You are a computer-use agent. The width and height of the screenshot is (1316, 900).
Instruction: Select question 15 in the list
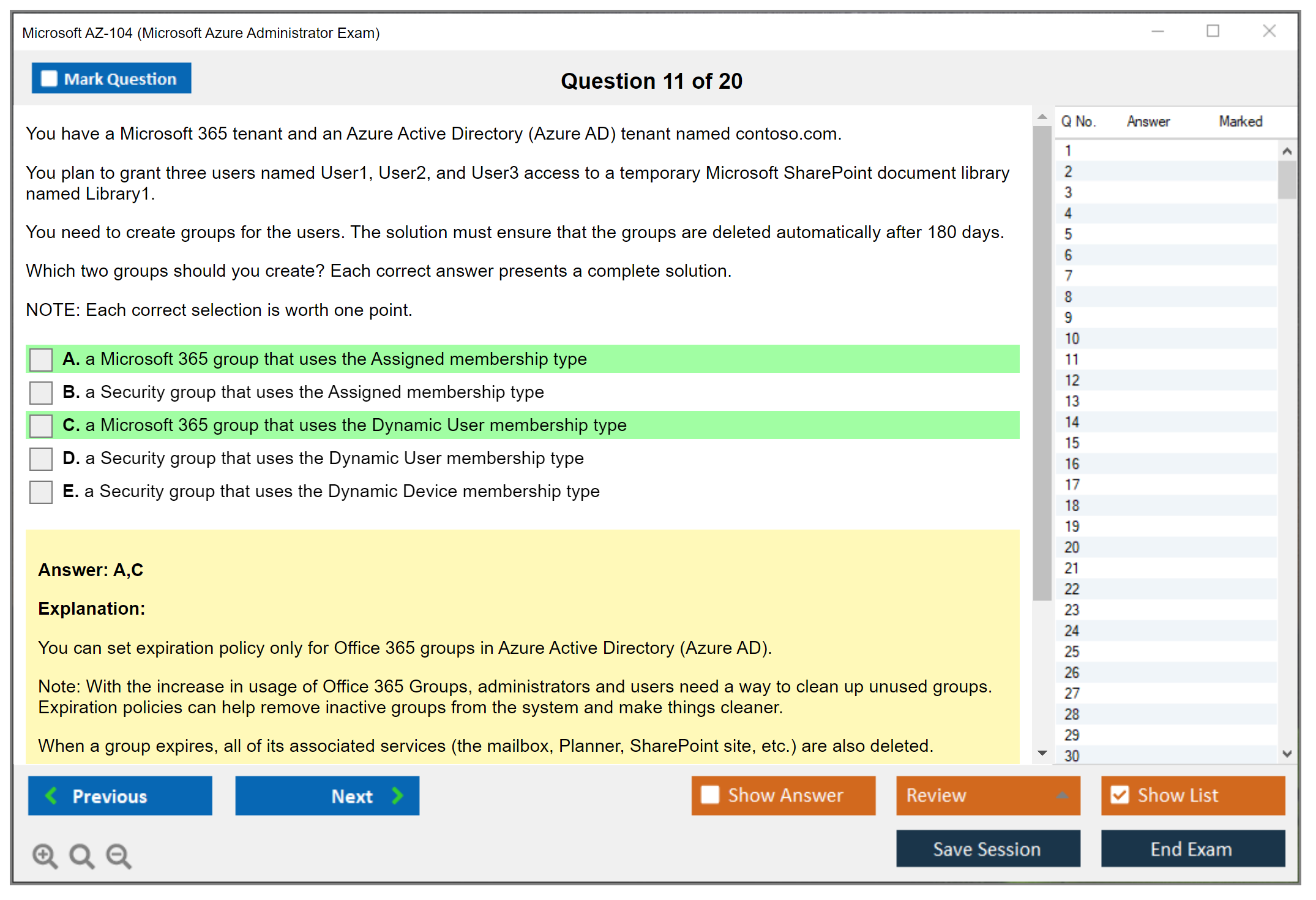coord(1072,443)
